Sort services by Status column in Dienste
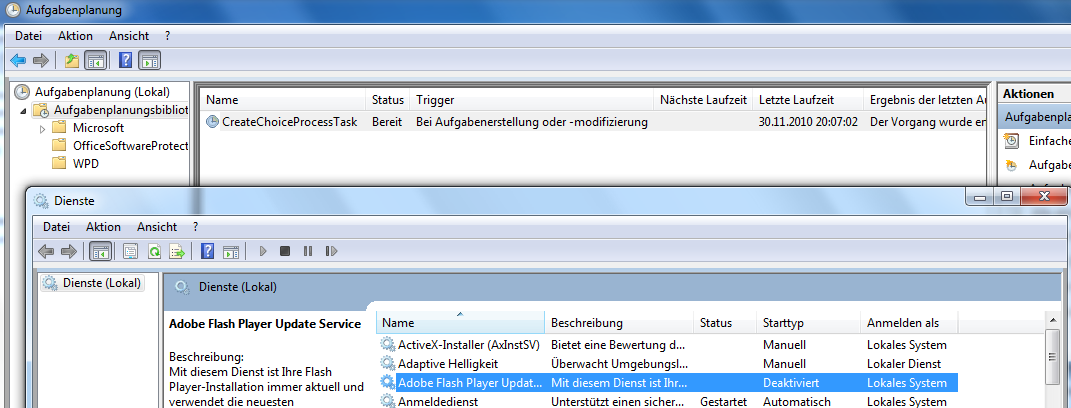Screen dimensions: 1071x408 click(725, 323)
